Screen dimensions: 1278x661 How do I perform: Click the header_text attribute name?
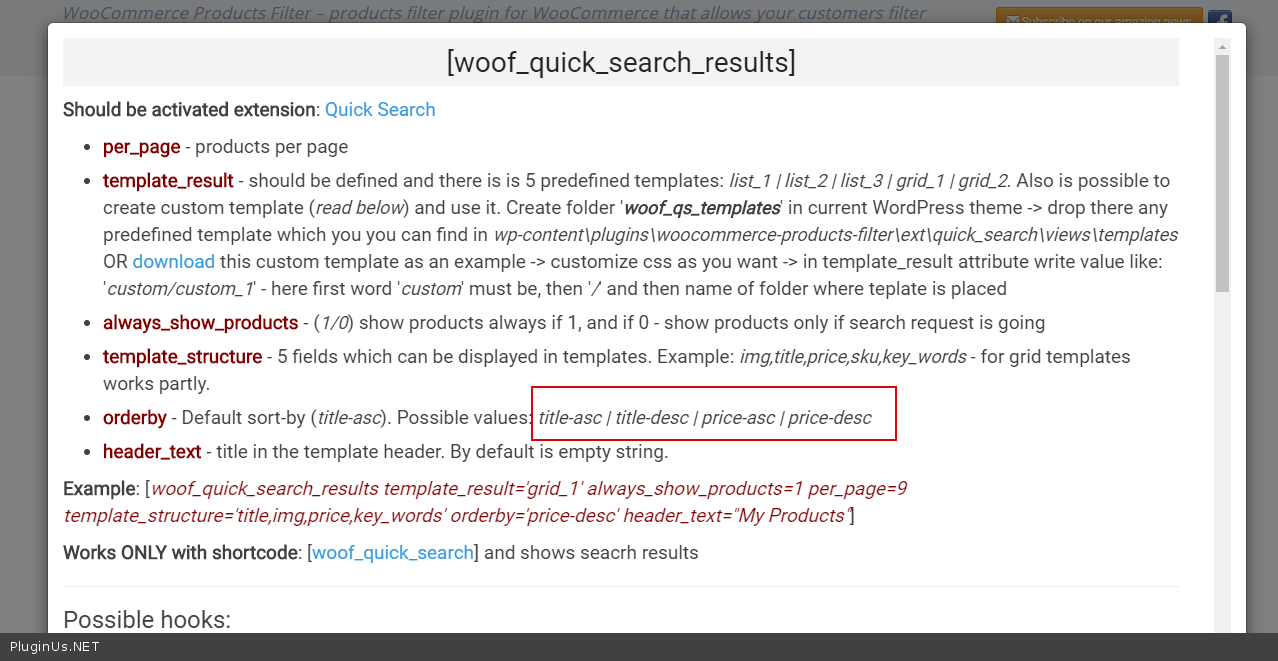[152, 452]
